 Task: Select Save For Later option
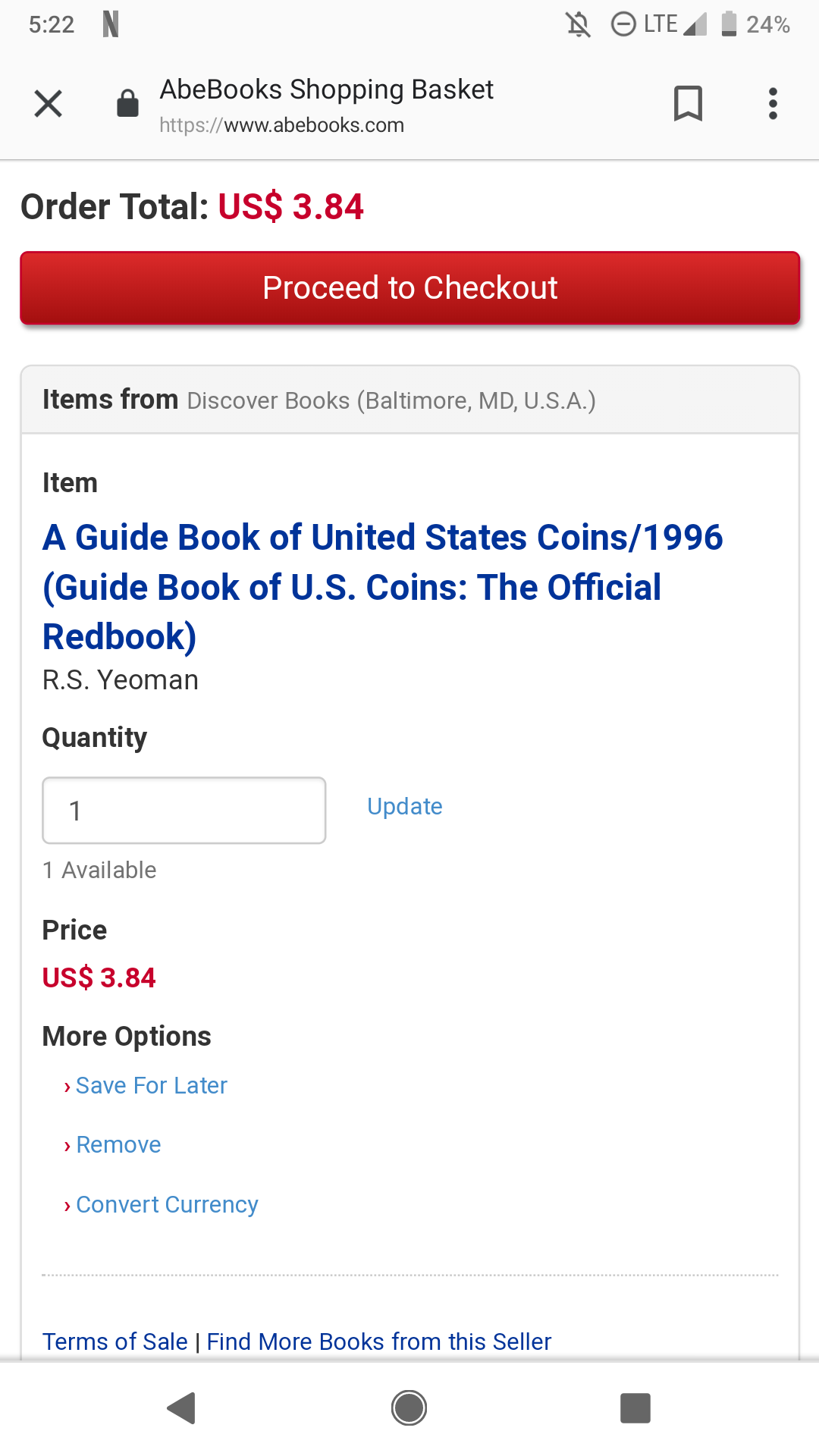click(x=151, y=1085)
